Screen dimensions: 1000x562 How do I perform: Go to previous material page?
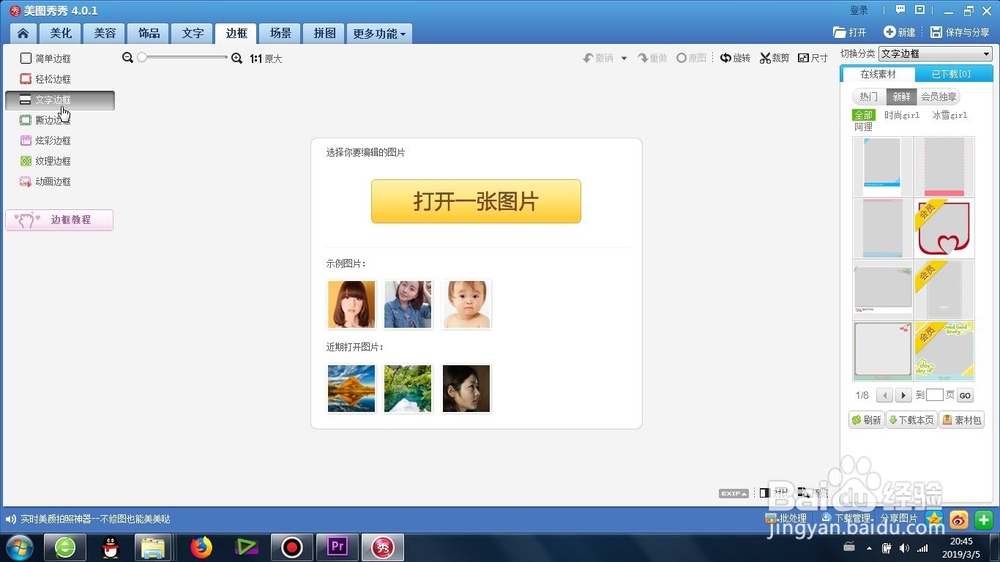coord(884,396)
